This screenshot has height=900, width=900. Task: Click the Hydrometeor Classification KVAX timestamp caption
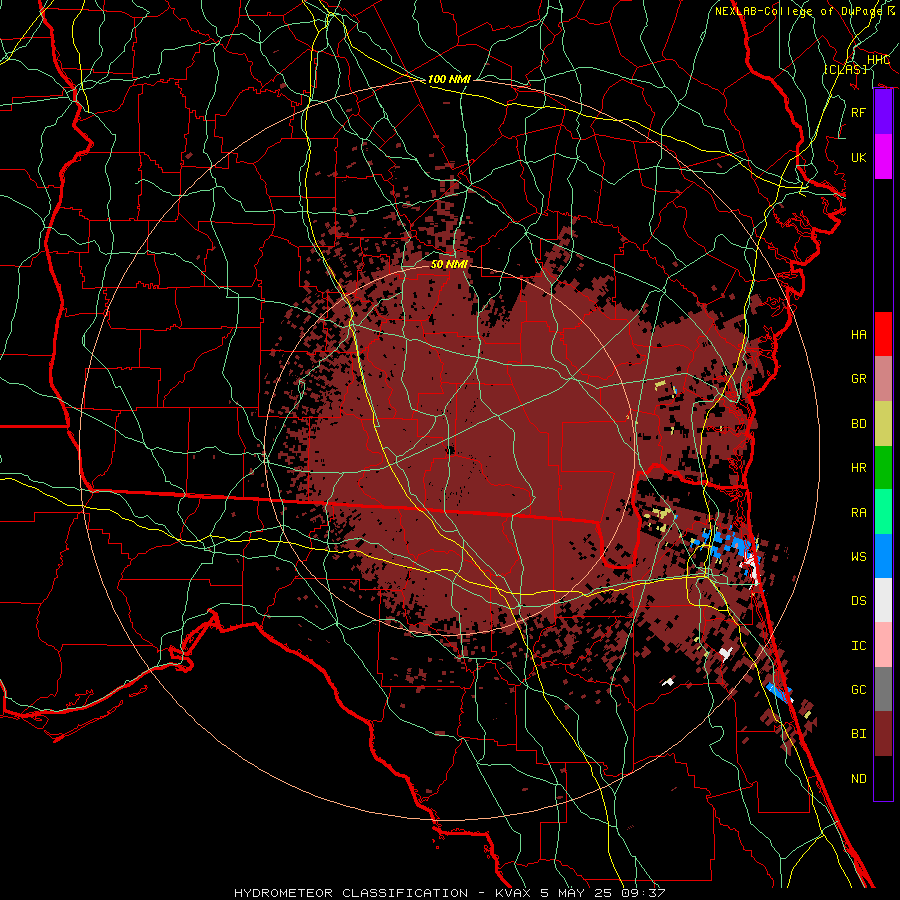pyautogui.click(x=450, y=893)
